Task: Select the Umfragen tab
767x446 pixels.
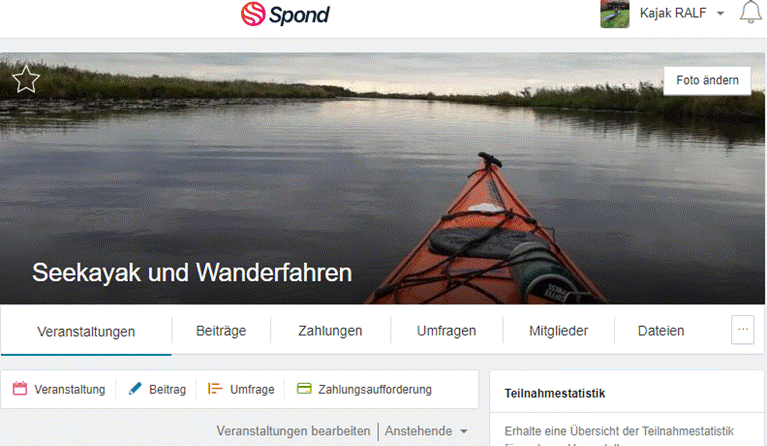Action: (446, 331)
